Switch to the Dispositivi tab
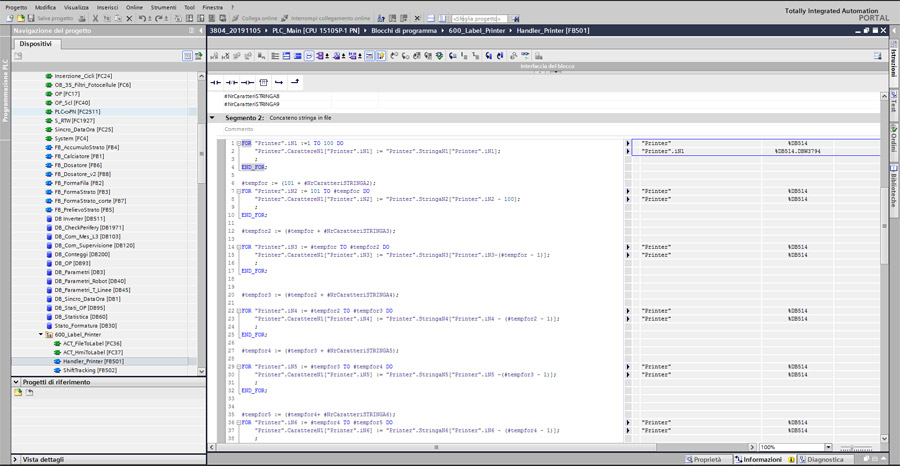Image resolution: width=900 pixels, height=466 pixels. tap(35, 44)
